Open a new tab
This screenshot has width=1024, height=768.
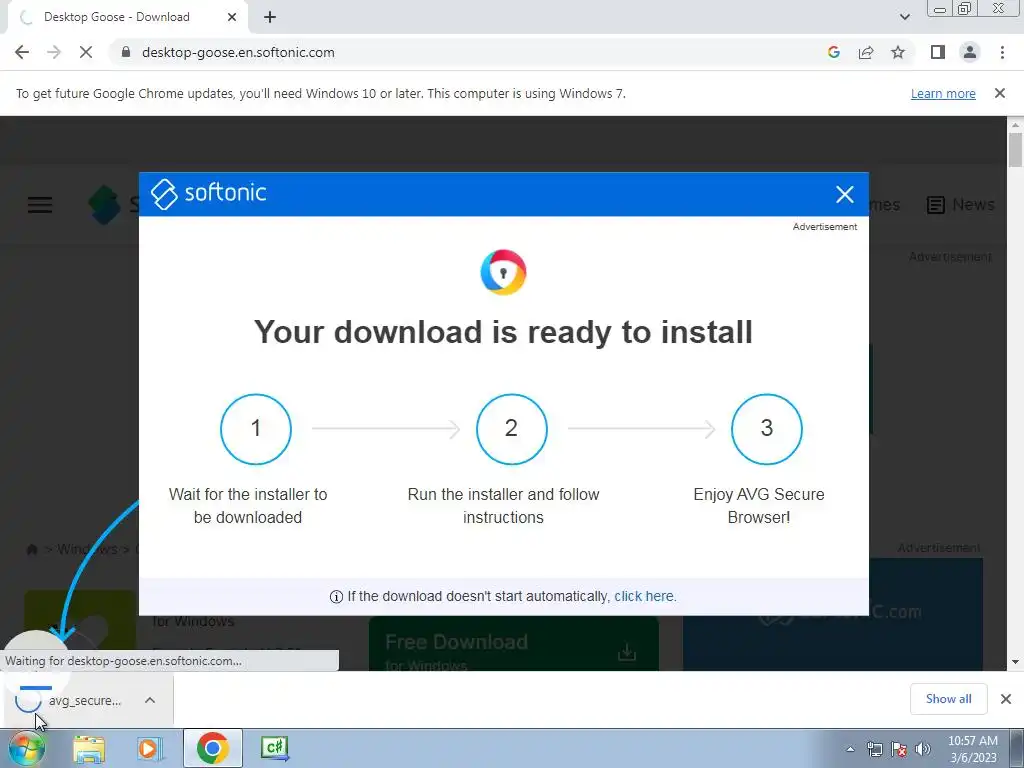pos(270,17)
